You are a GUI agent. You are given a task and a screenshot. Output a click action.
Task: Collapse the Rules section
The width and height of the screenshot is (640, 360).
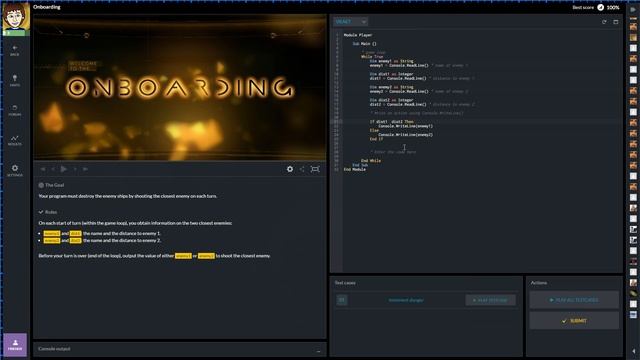[48, 212]
